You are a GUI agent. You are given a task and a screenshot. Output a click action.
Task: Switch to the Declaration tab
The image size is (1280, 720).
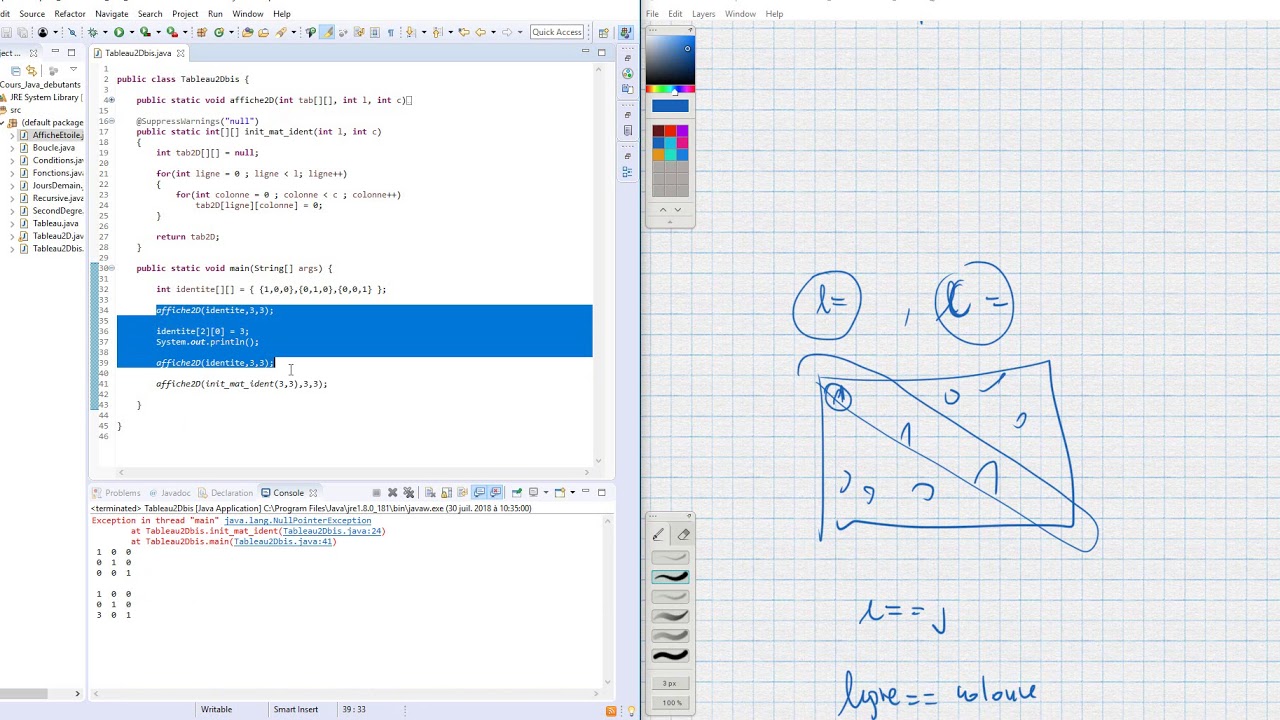click(x=225, y=493)
